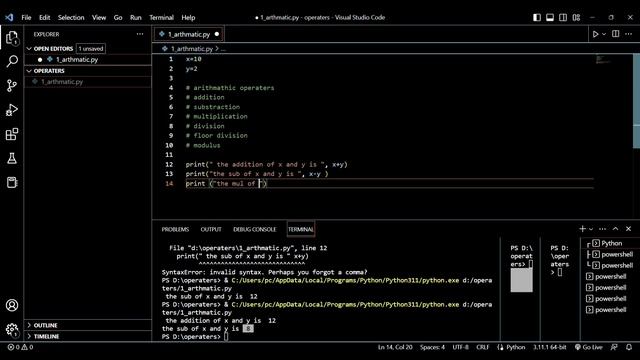Select the Terminal panel tab
This screenshot has width=640, height=360.
pos(301,229)
